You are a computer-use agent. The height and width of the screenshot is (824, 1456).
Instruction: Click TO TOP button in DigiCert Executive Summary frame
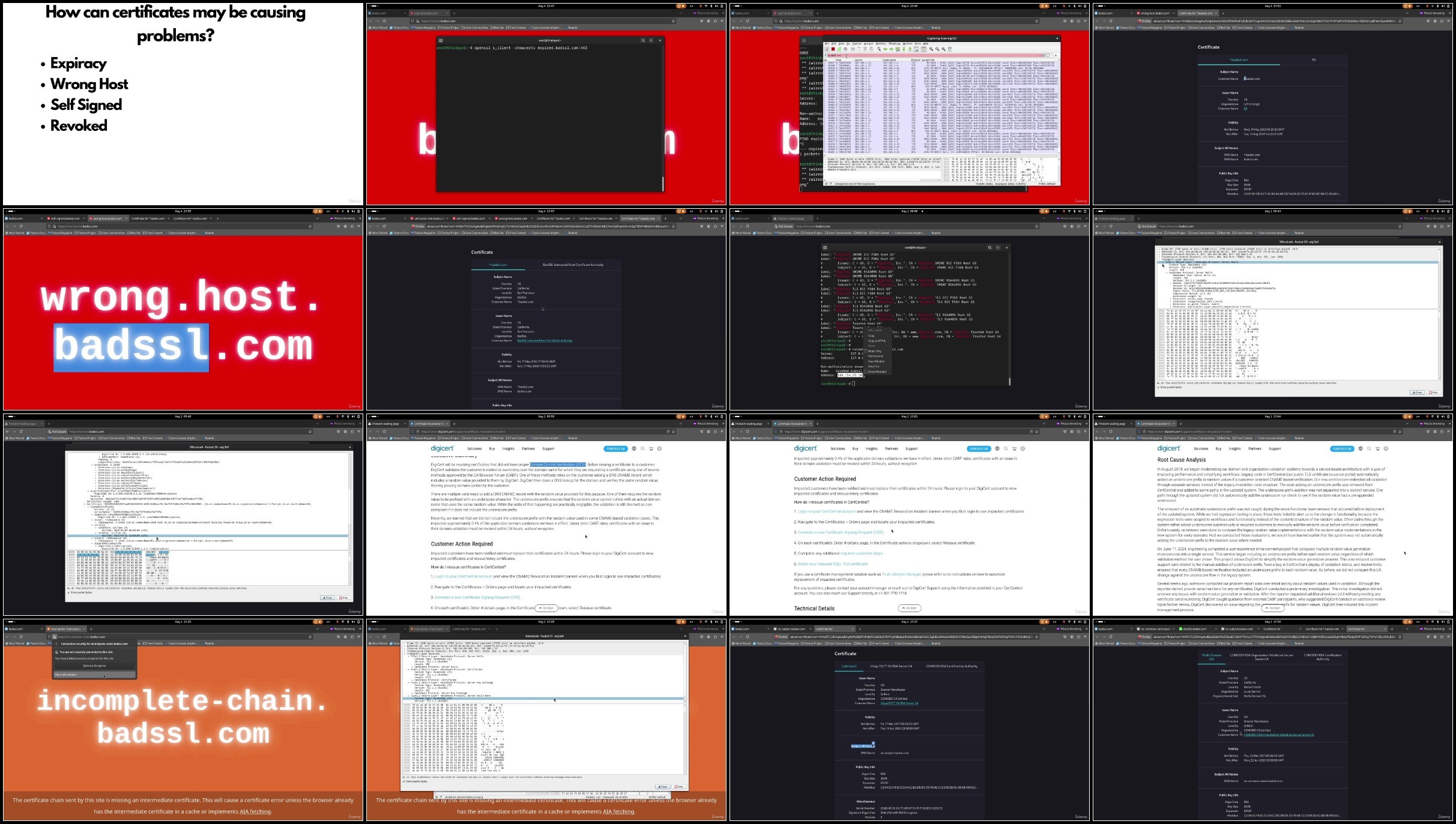point(546,608)
